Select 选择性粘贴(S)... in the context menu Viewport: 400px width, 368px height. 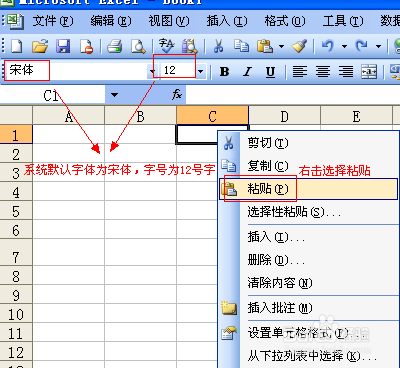click(294, 212)
